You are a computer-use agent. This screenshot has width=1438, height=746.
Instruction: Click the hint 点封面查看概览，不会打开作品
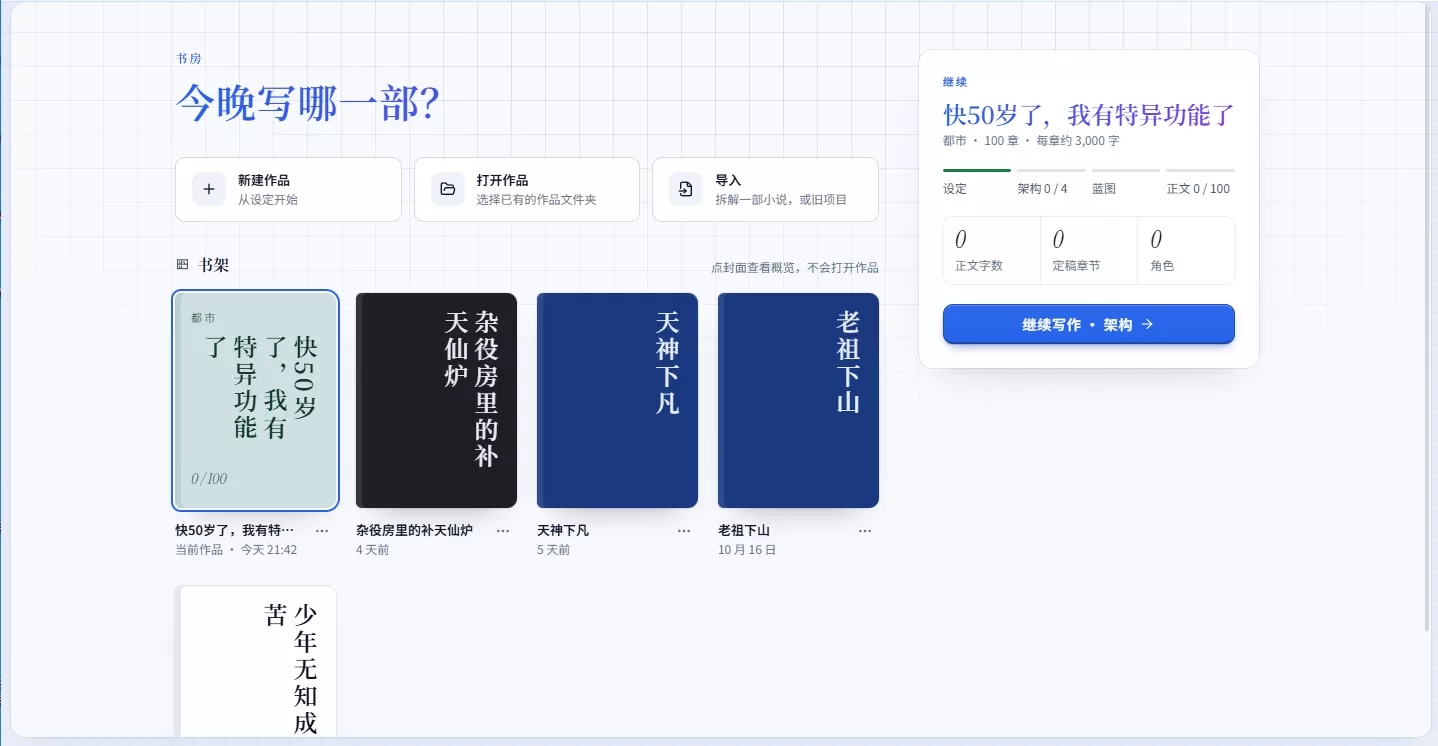(x=795, y=267)
